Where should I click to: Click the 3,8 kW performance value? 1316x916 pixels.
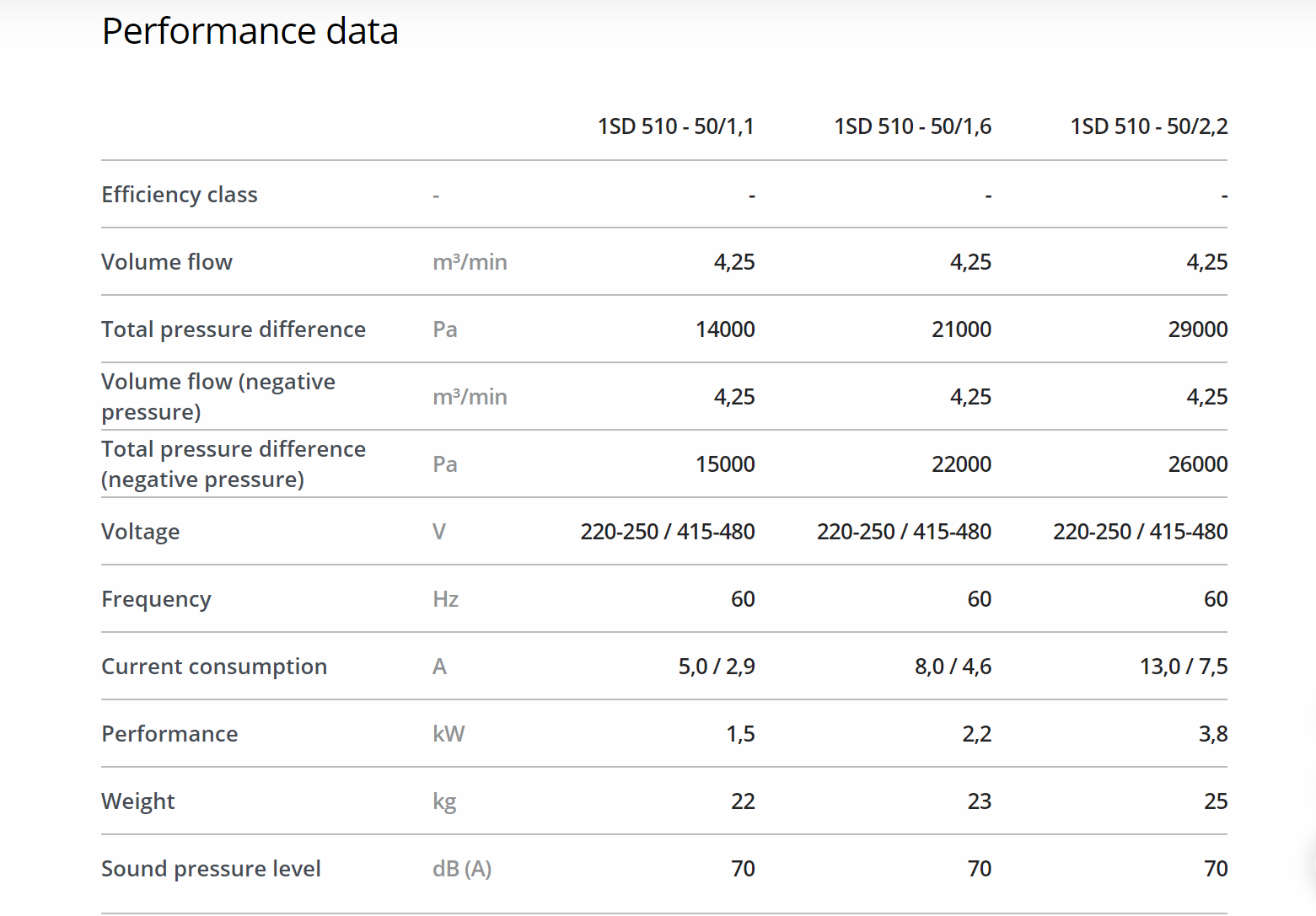(1212, 734)
